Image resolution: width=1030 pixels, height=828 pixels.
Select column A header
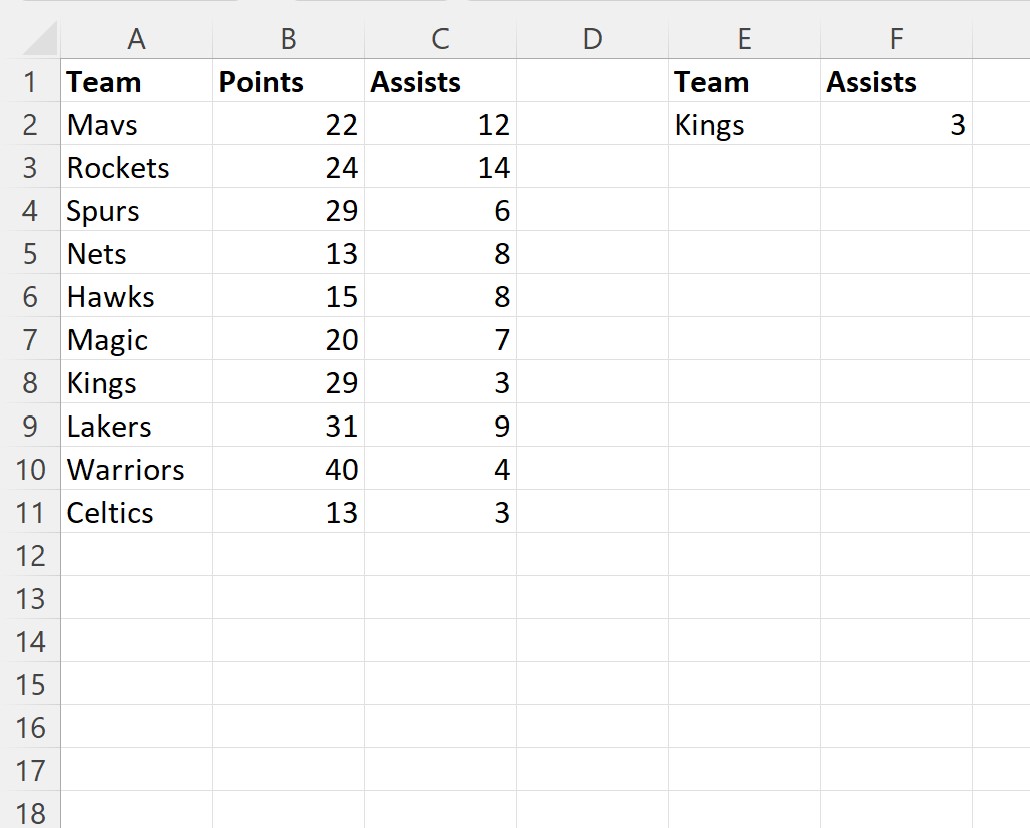pos(136,39)
